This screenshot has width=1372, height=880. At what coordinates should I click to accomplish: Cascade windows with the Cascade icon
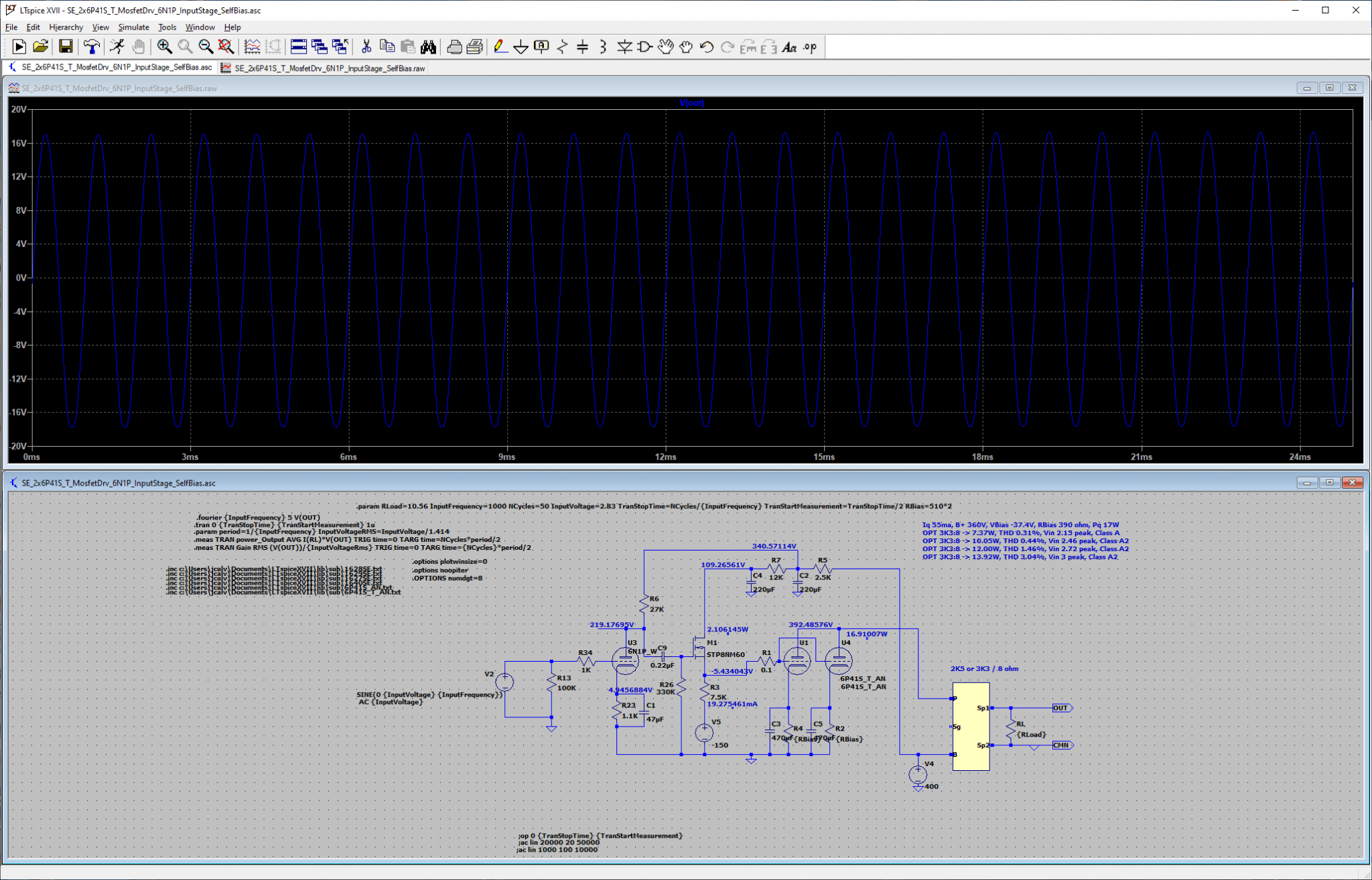pos(320,46)
